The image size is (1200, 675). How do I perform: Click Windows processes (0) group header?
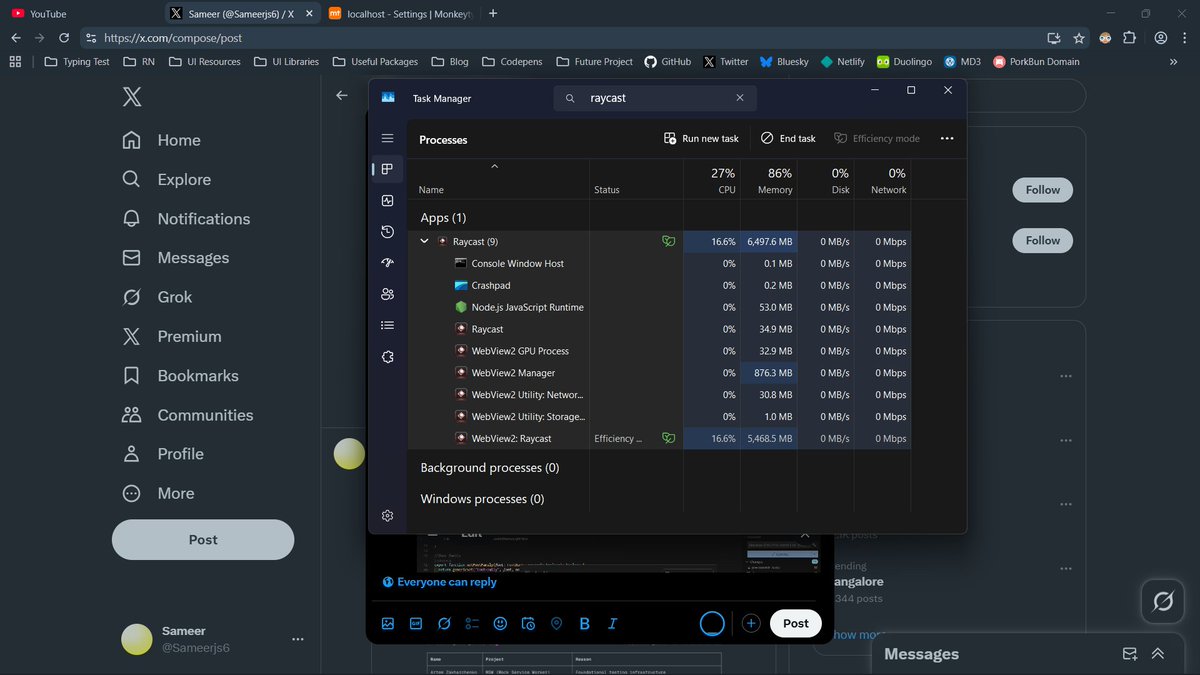pyautogui.click(x=482, y=498)
